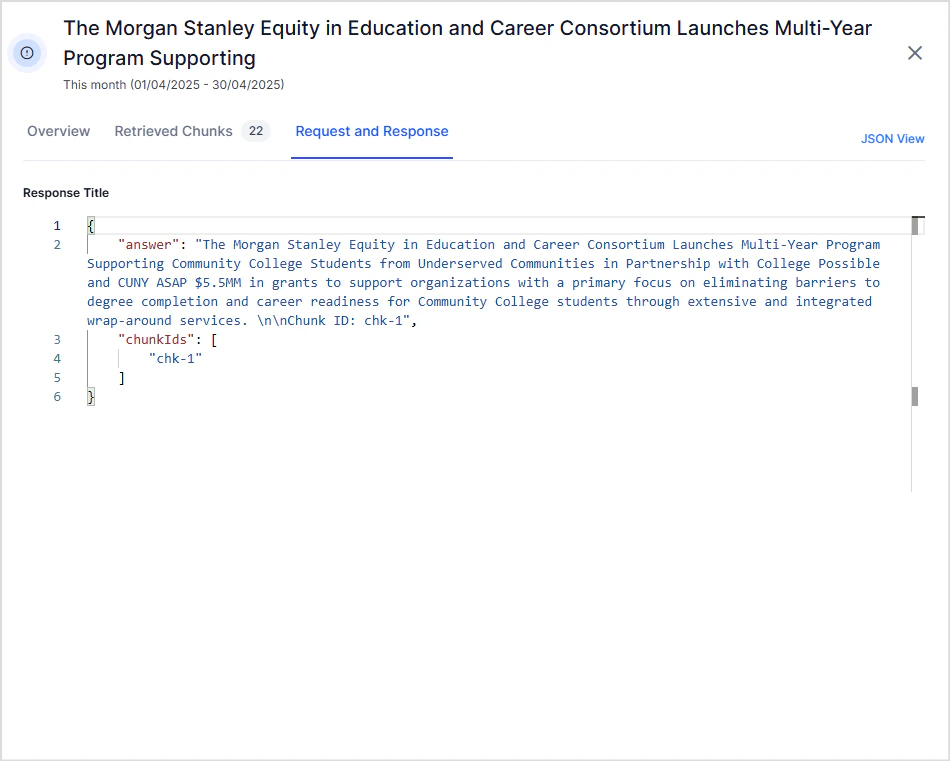The height and width of the screenshot is (761, 950).
Task: Close the details panel with the X
Action: 915,53
